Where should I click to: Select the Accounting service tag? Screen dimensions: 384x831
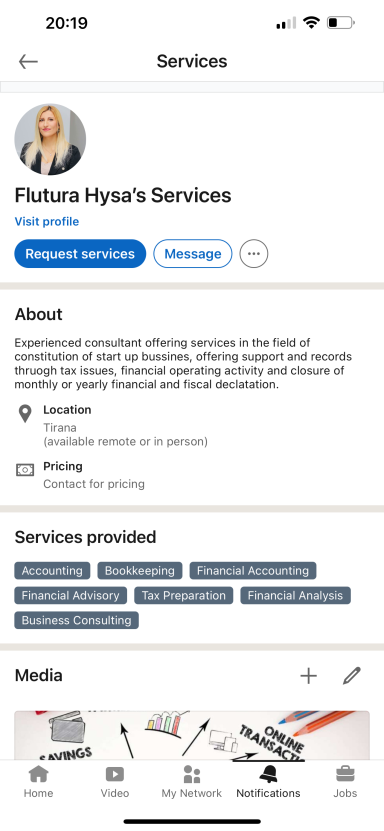(x=52, y=571)
